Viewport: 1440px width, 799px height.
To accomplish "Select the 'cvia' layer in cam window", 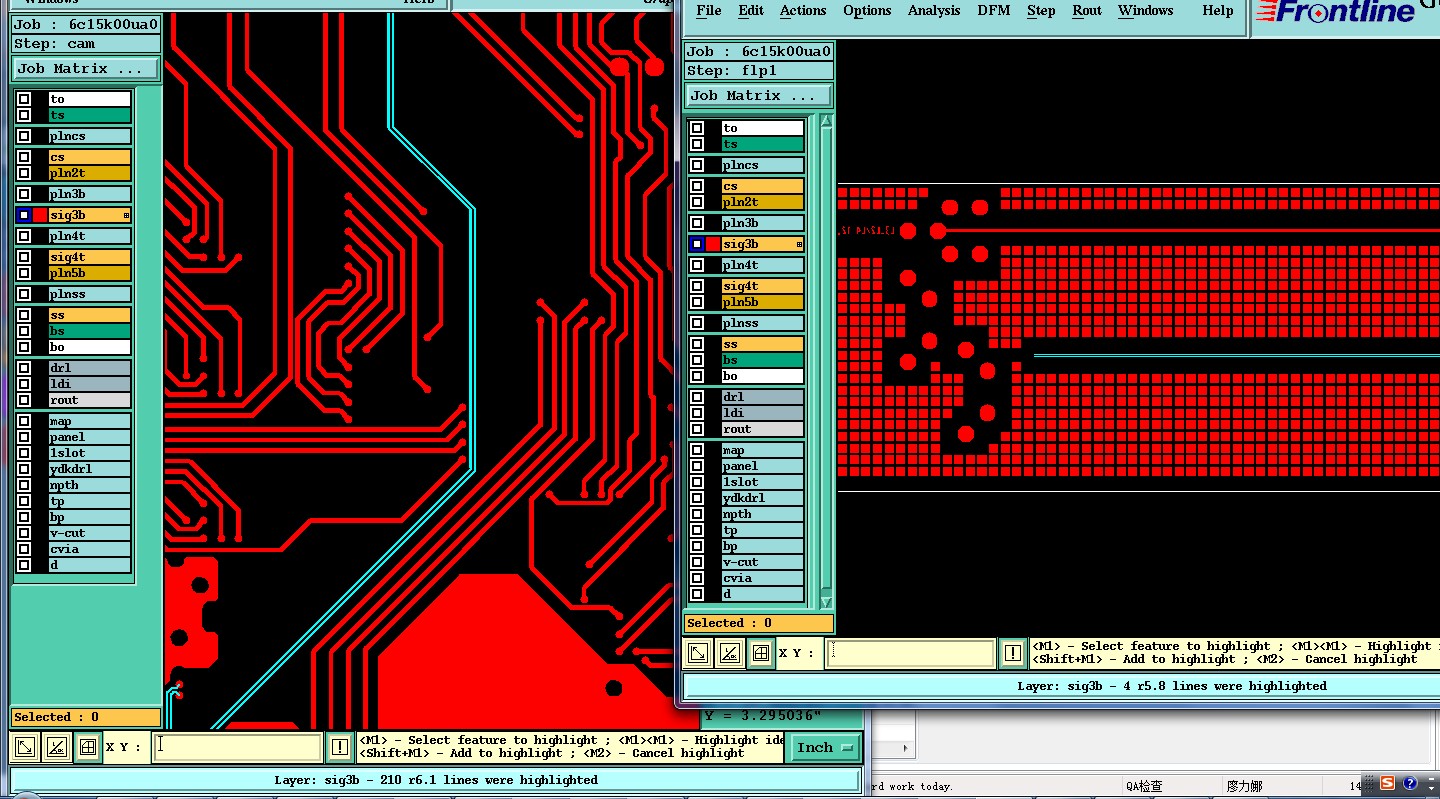I will [90, 549].
